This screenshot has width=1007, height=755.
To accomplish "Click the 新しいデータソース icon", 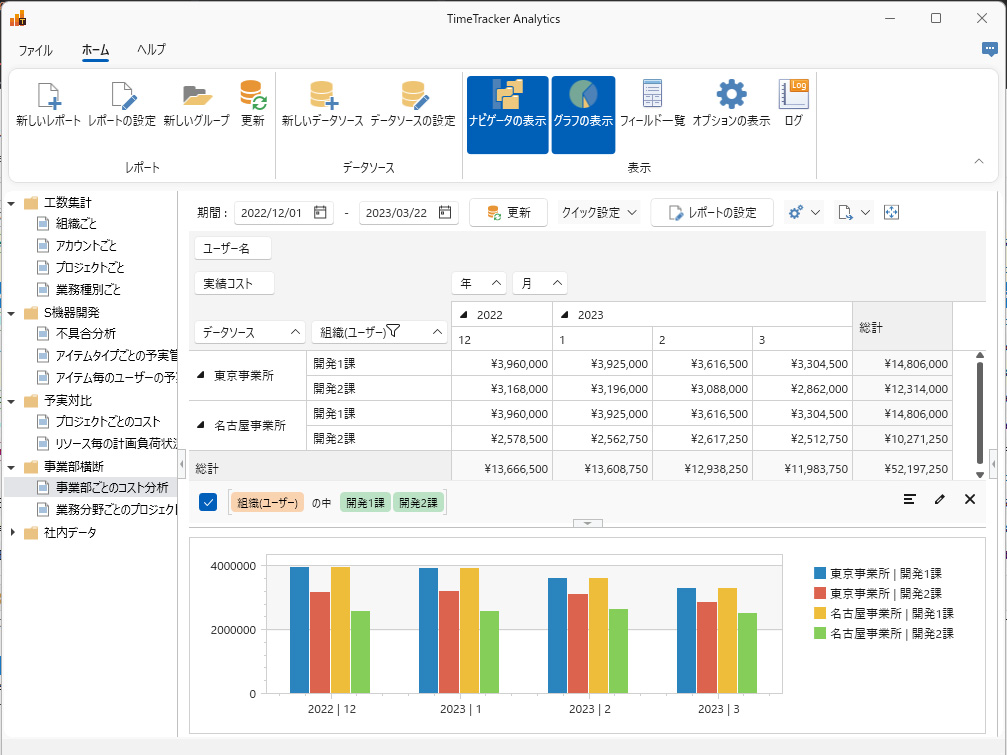I will pos(322,96).
